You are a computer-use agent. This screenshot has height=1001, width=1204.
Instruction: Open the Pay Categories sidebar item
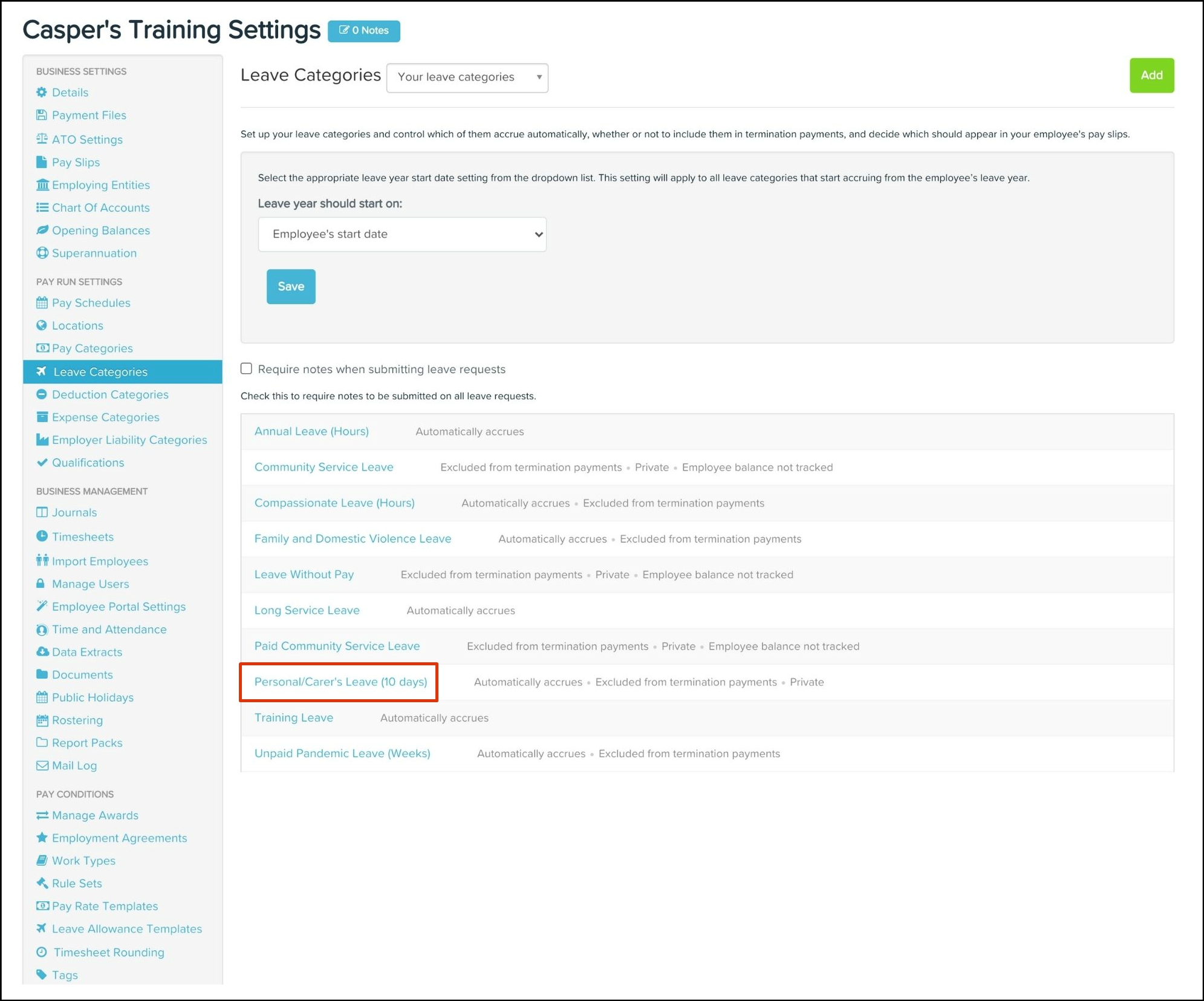[92, 348]
